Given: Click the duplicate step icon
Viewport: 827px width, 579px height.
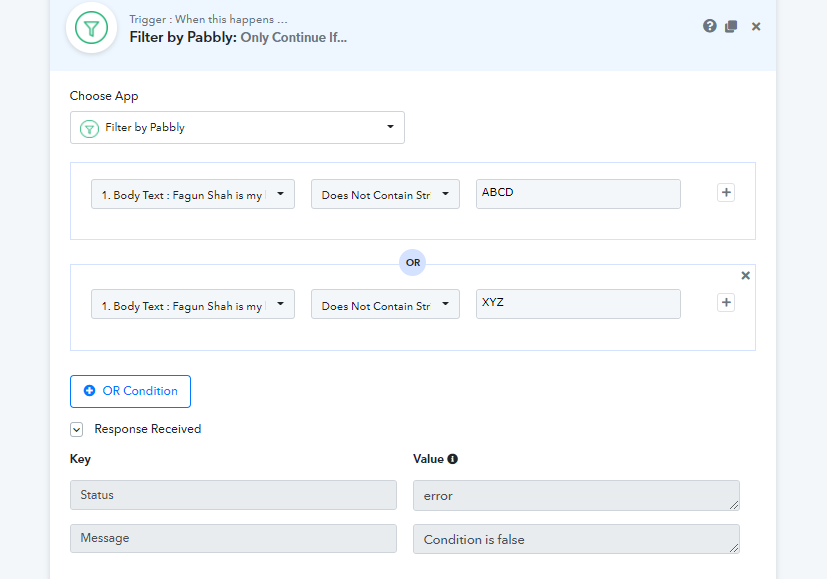Looking at the screenshot, I should coord(731,26).
